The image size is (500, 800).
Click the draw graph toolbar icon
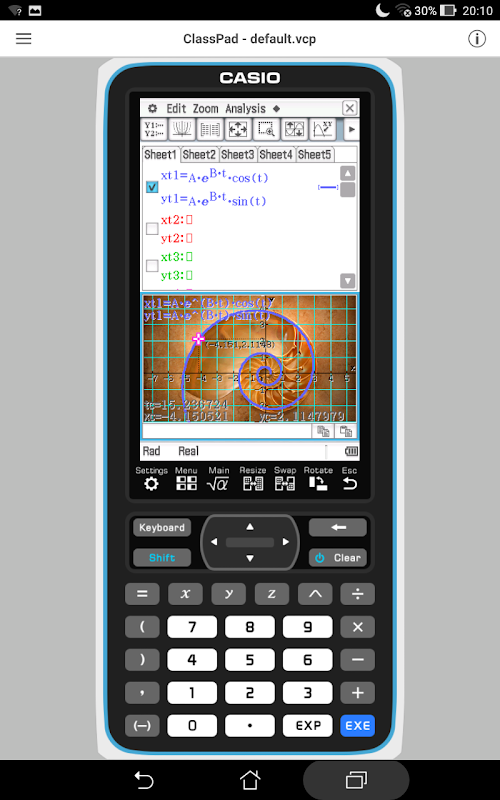(182, 130)
